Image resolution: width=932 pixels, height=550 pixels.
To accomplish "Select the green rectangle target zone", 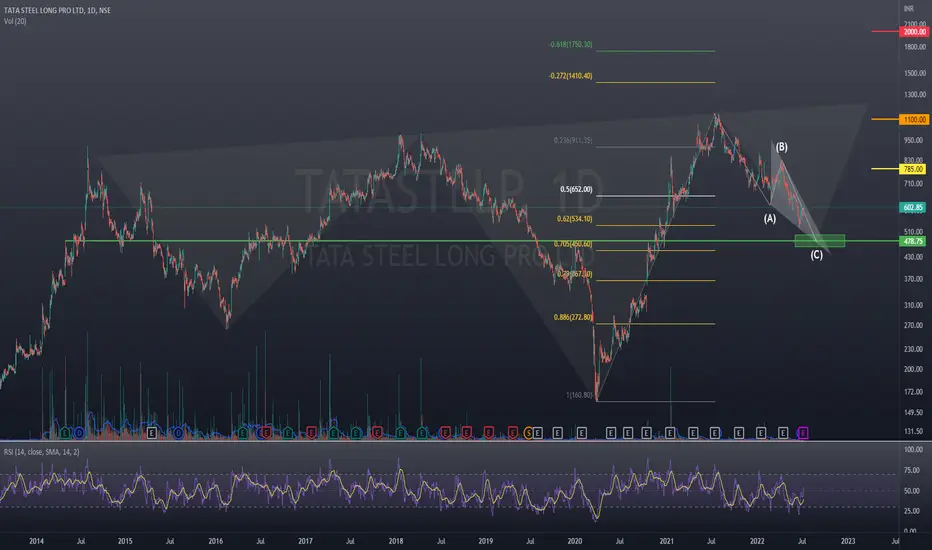I will (x=820, y=241).
